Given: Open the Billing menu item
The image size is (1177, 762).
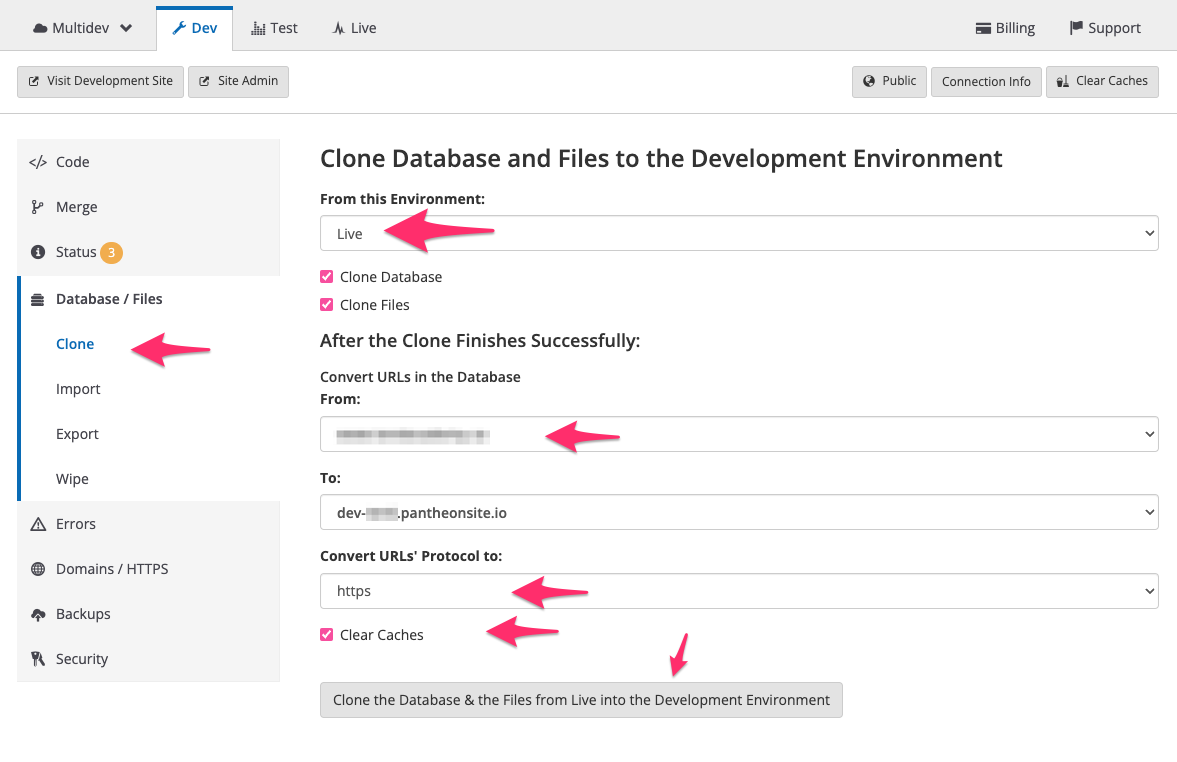Looking at the screenshot, I should click(1005, 29).
